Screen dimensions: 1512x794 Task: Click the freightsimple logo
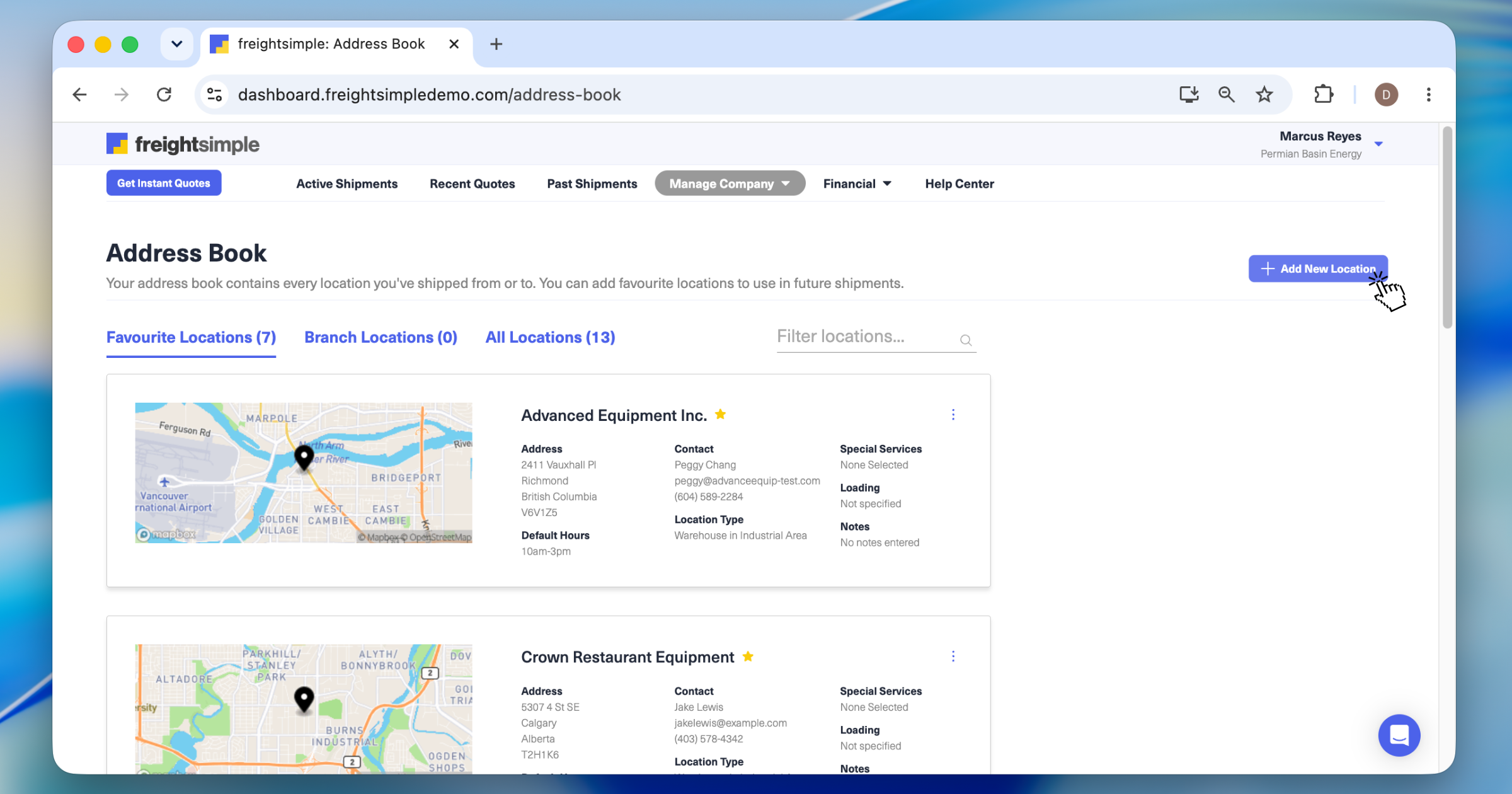point(183,144)
